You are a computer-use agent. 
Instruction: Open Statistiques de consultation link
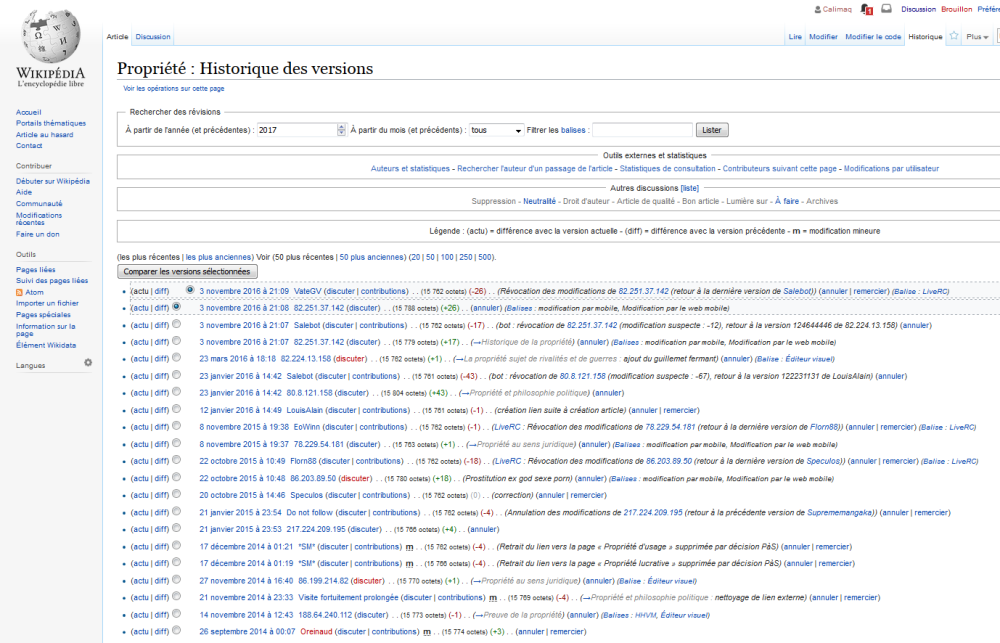(668, 169)
